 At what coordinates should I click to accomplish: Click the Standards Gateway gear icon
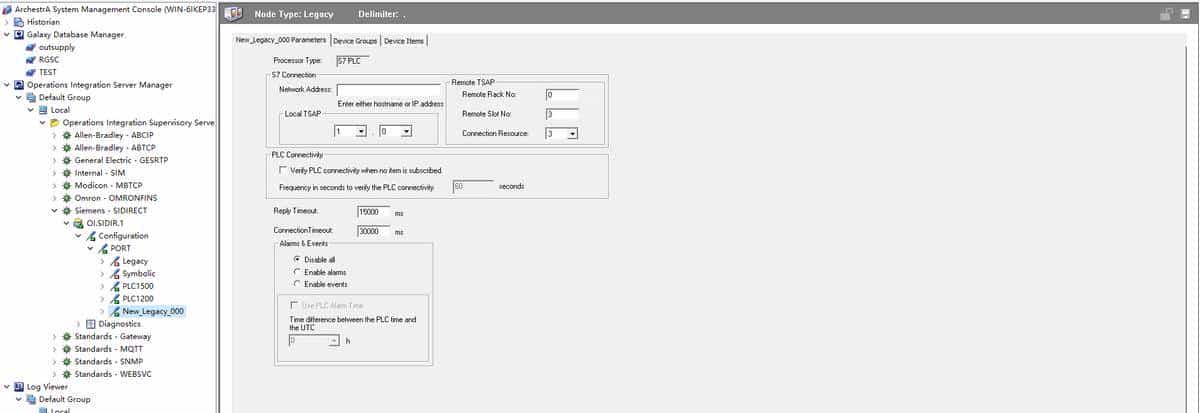point(67,336)
